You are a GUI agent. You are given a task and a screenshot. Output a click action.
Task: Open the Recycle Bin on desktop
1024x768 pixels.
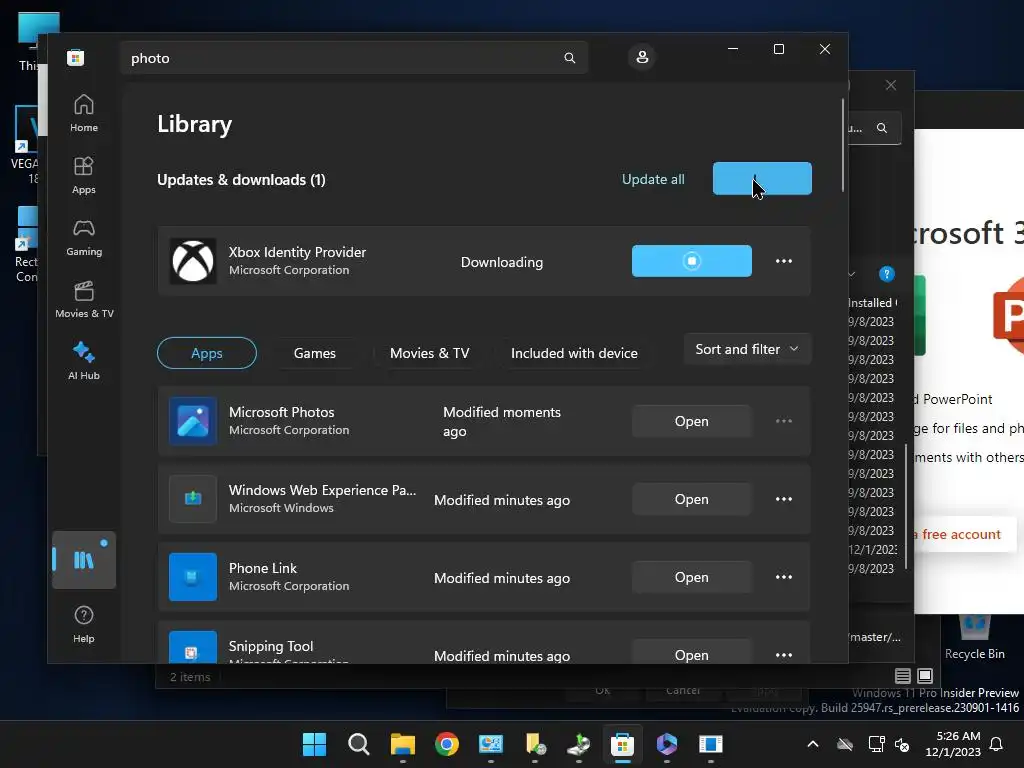point(974,637)
